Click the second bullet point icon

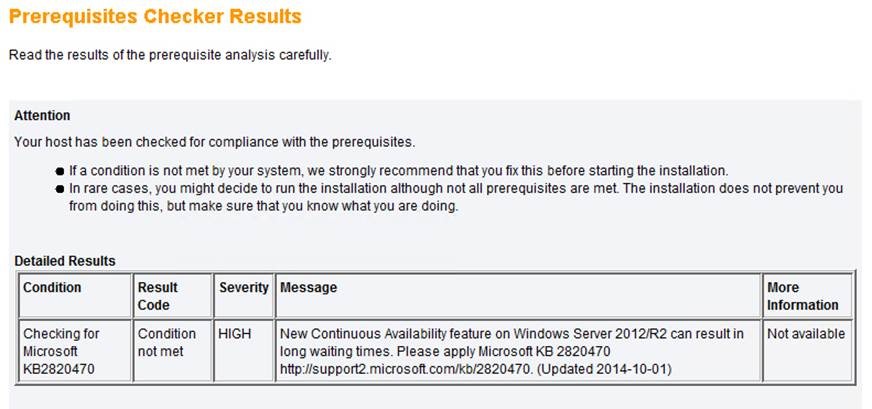click(x=60, y=189)
